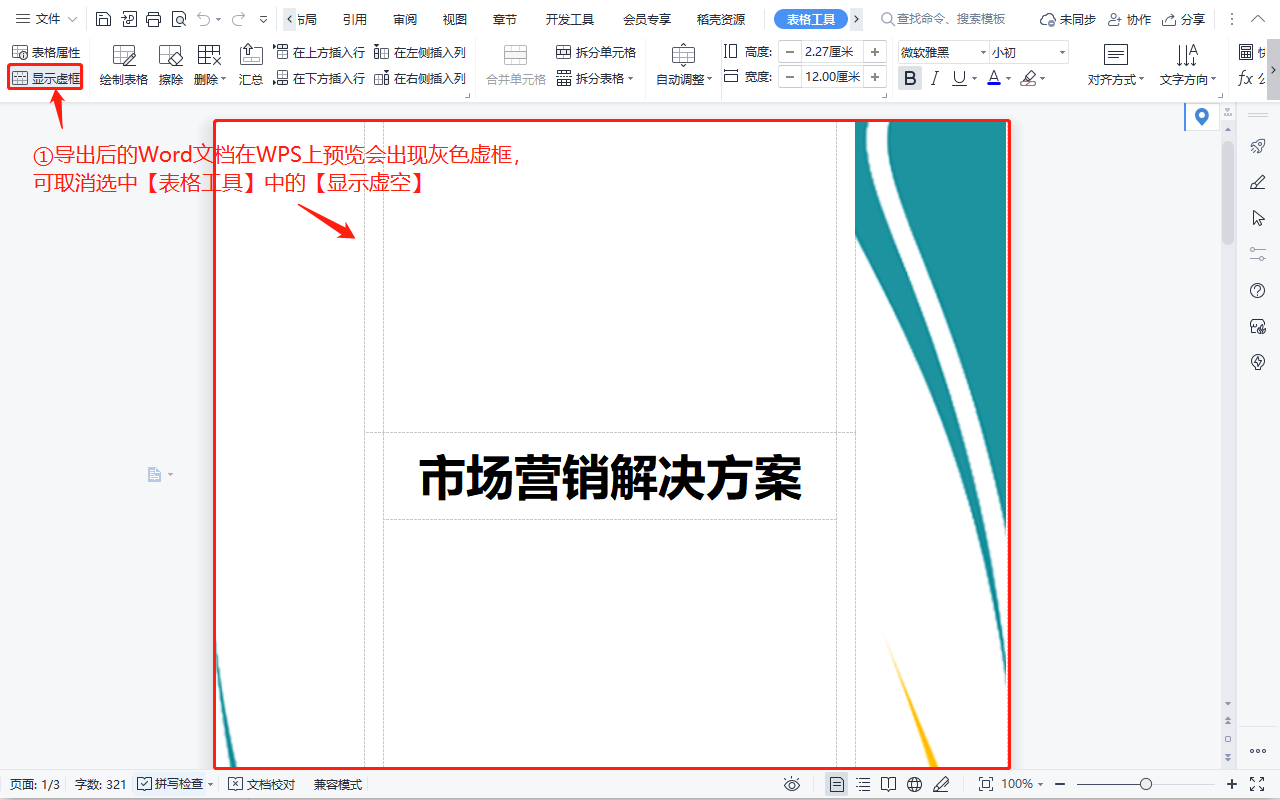Switch to Outline view in status bar
1280x800 pixels.
tap(863, 784)
